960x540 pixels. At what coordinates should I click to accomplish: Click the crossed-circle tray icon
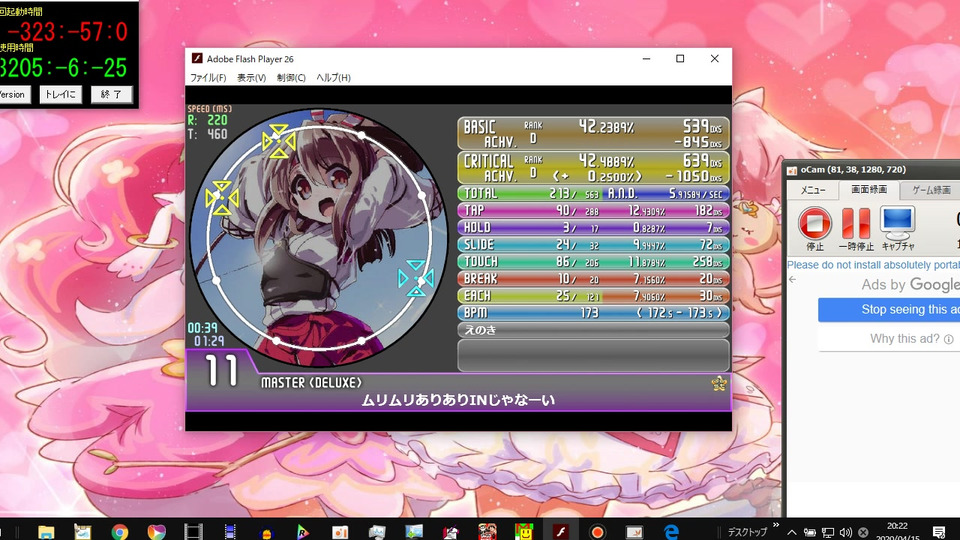(x=863, y=532)
